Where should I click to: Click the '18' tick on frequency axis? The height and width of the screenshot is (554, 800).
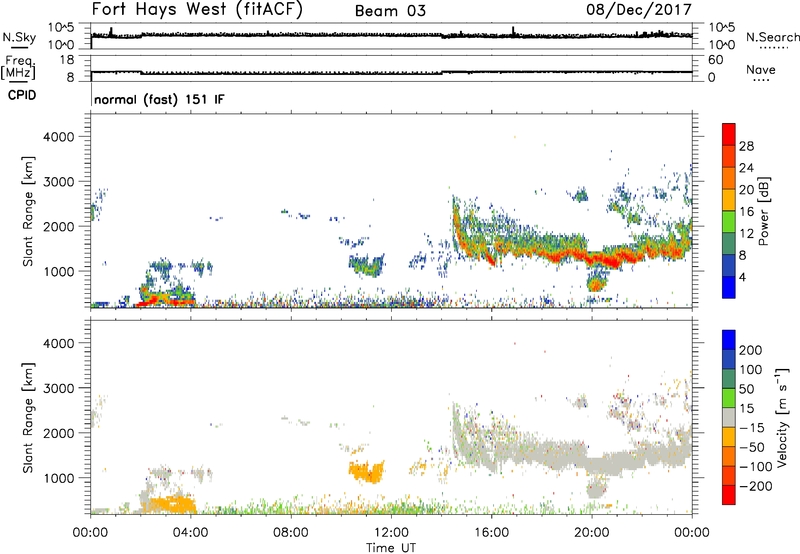(67, 60)
